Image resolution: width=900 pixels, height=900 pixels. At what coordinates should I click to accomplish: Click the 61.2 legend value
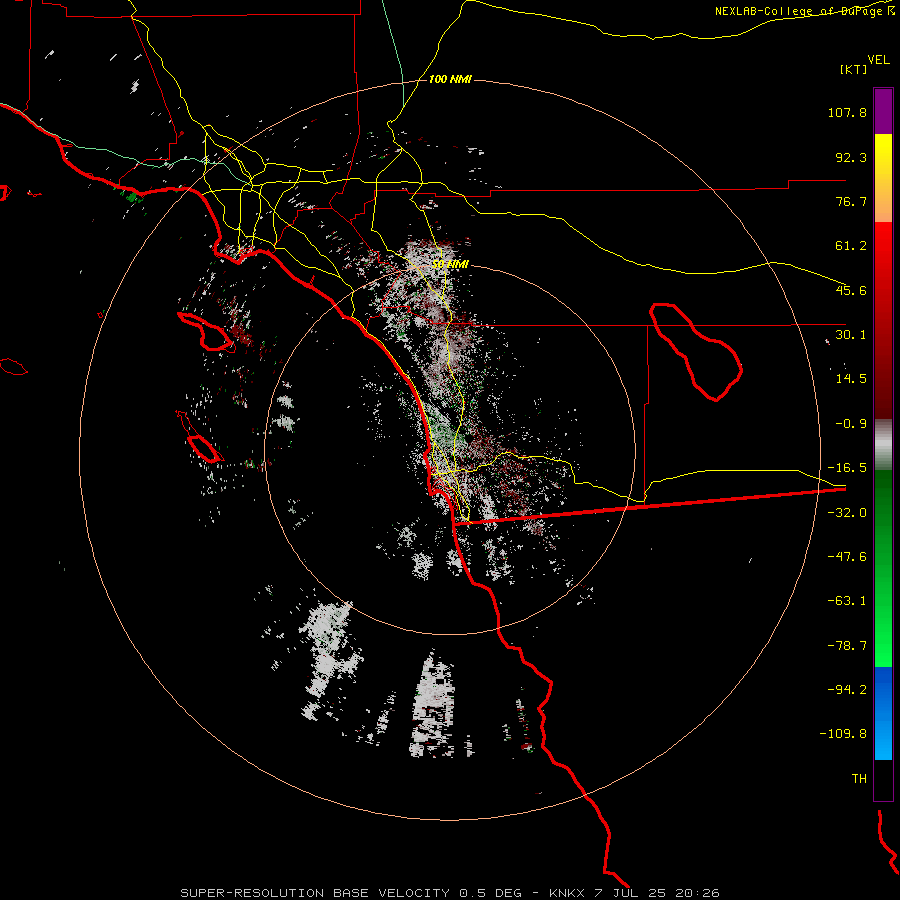tap(851, 246)
